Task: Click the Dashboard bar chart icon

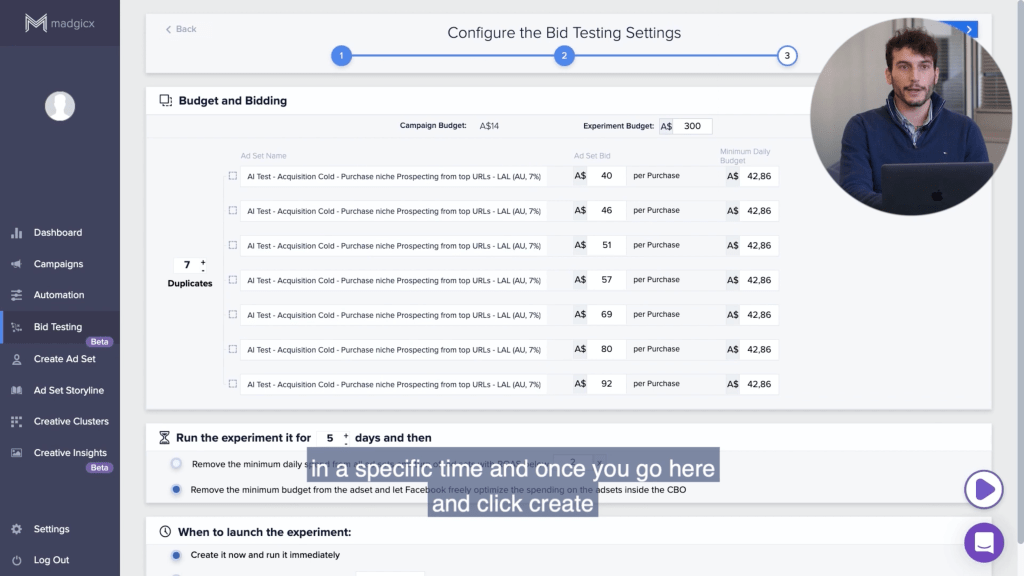Action: [x=16, y=233]
